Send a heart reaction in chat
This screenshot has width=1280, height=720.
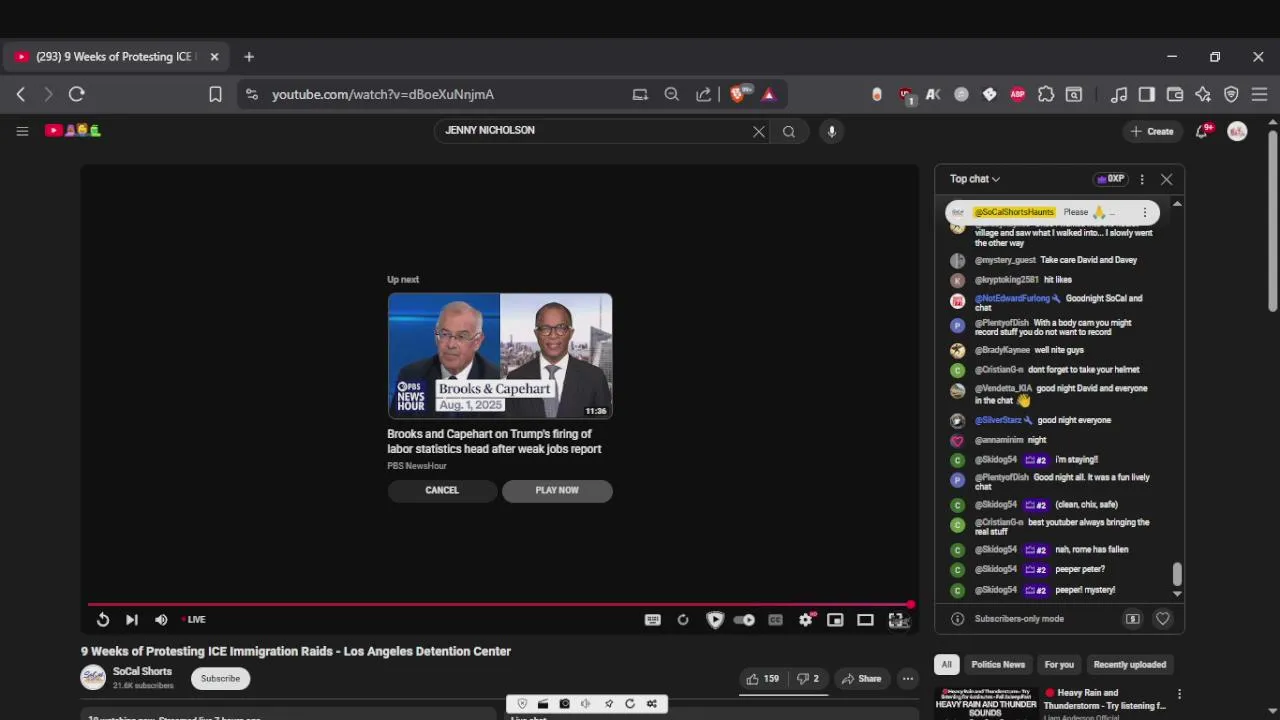pyautogui.click(x=1163, y=619)
